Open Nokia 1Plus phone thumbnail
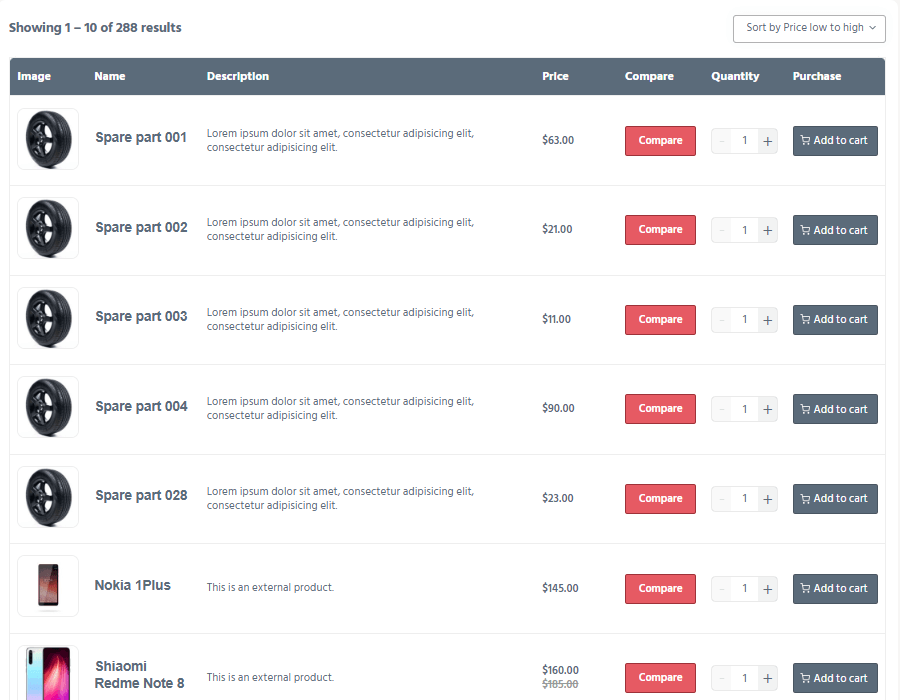The width and height of the screenshot is (900, 700). [x=48, y=586]
